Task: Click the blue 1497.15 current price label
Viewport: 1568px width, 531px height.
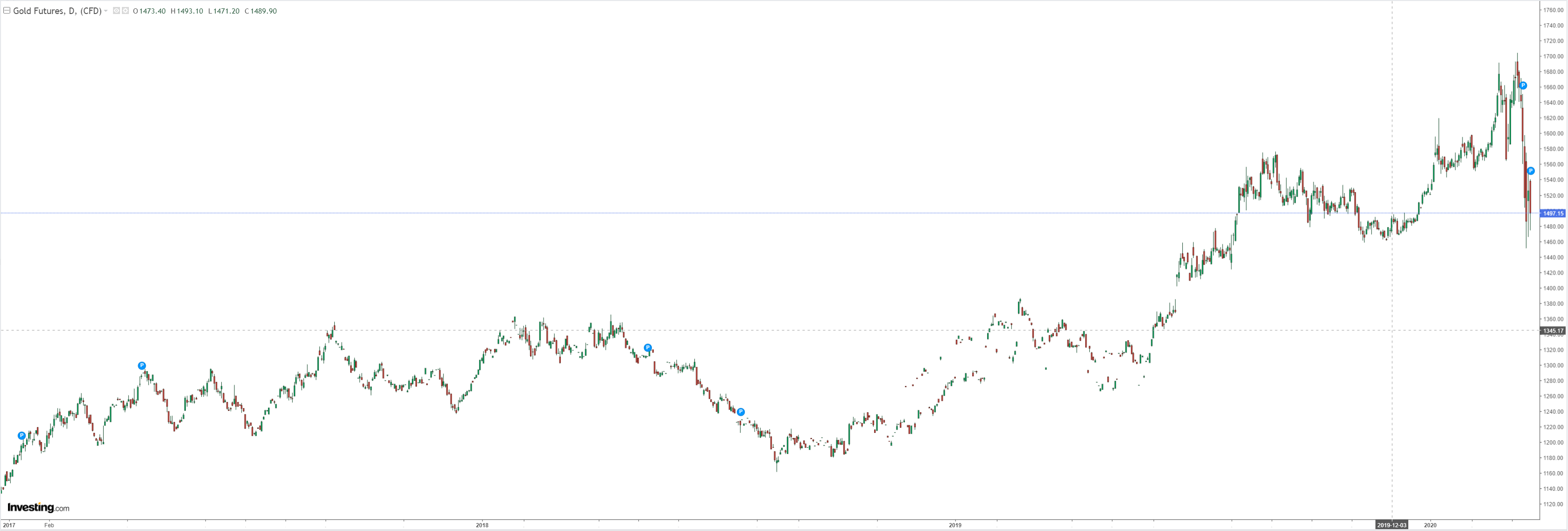Action: pos(1553,213)
